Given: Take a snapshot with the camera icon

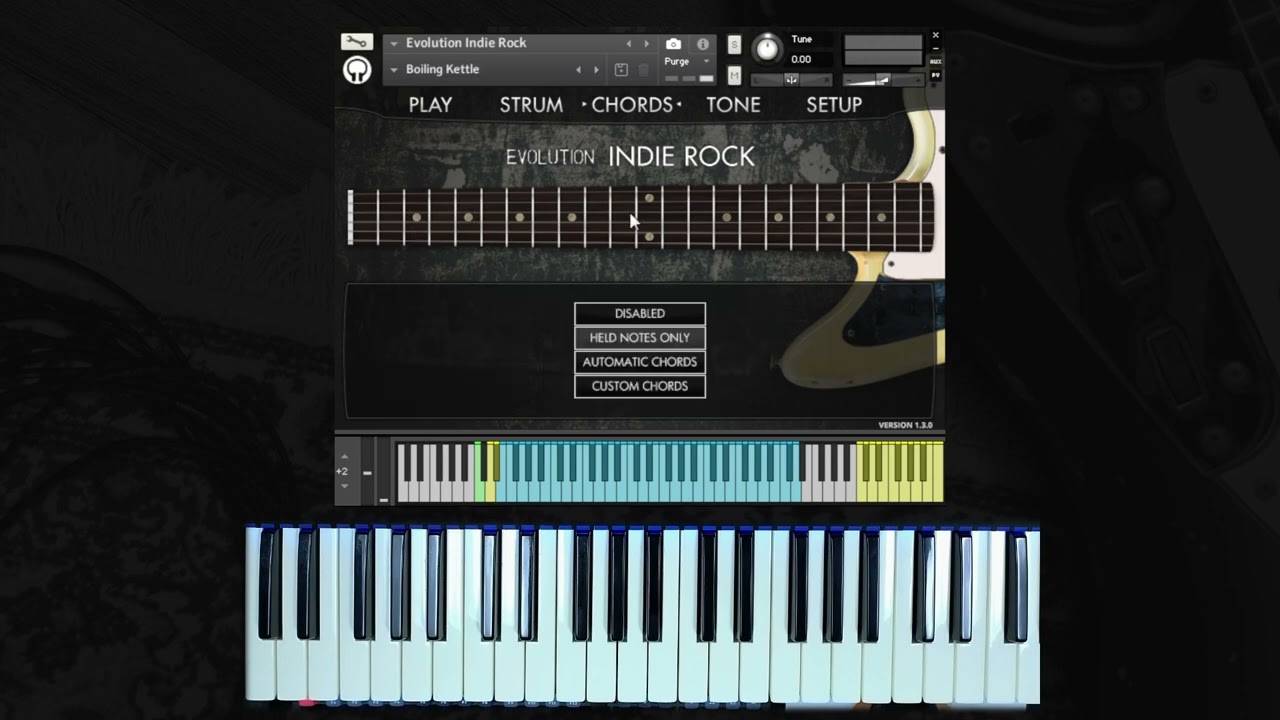Looking at the screenshot, I should pos(673,44).
